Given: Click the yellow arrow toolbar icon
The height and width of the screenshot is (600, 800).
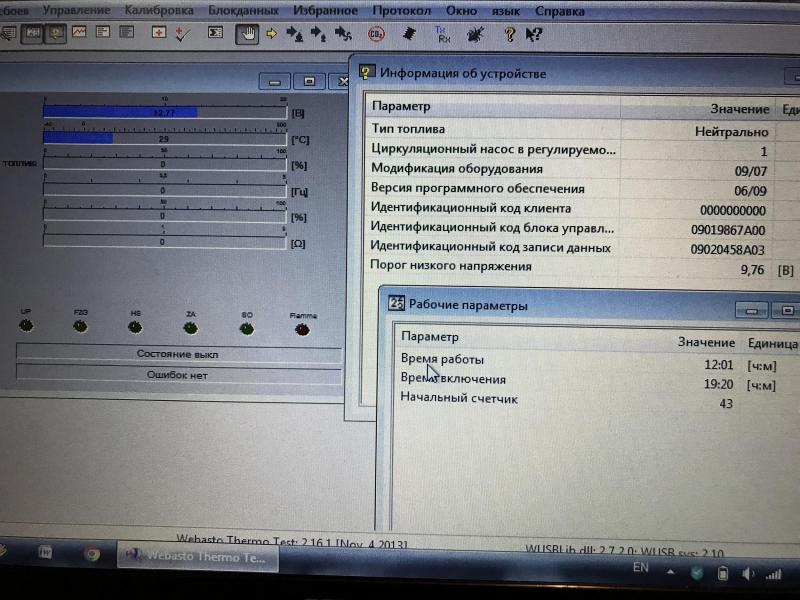Looking at the screenshot, I should 270,33.
